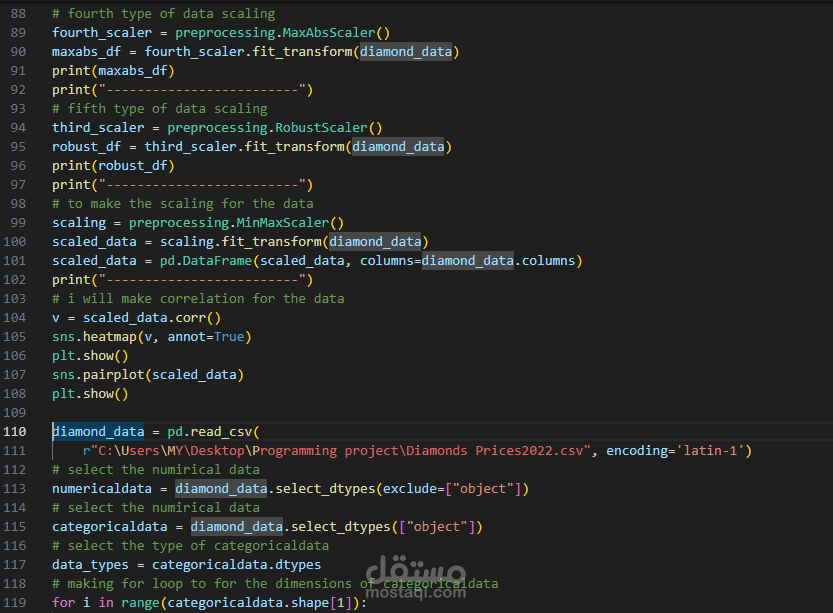Click "encoding='latin-1'" on line 111
This screenshot has width=833, height=613.
675,450
